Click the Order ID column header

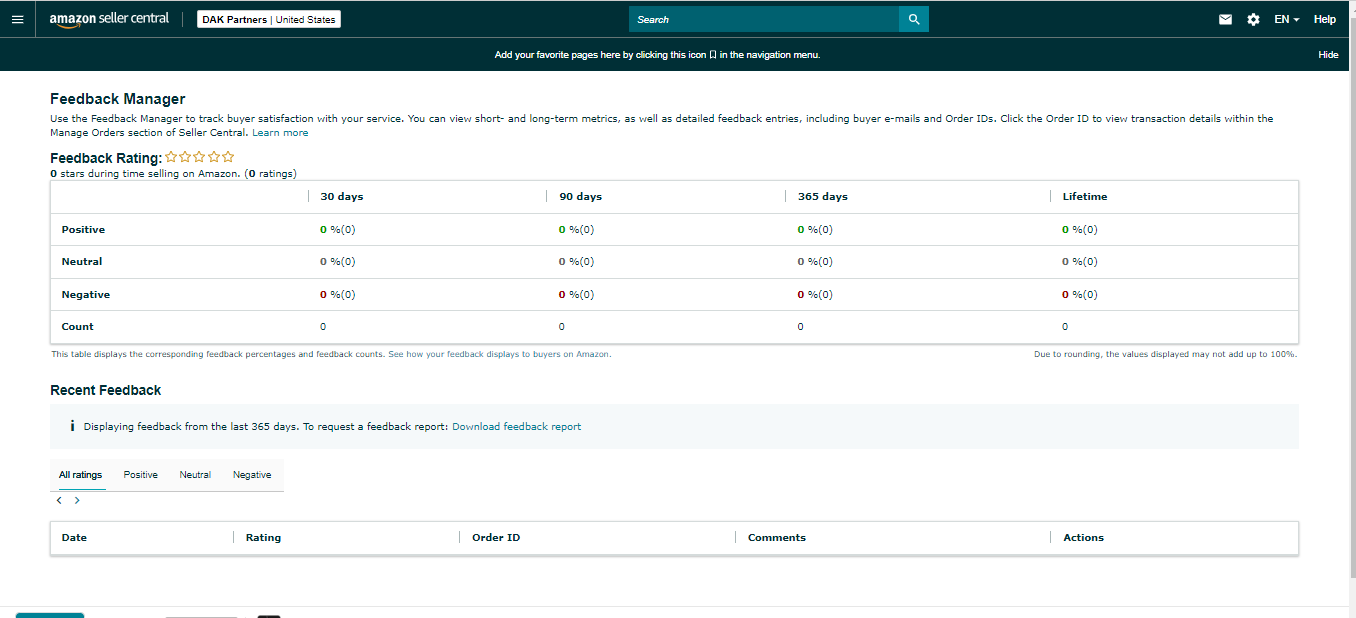(x=496, y=538)
